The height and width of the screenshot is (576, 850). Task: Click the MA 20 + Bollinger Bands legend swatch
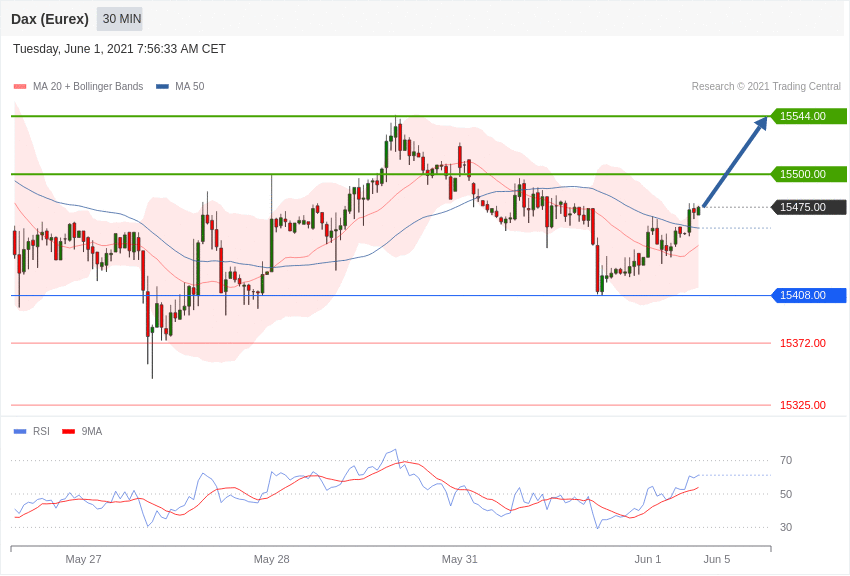click(20, 87)
